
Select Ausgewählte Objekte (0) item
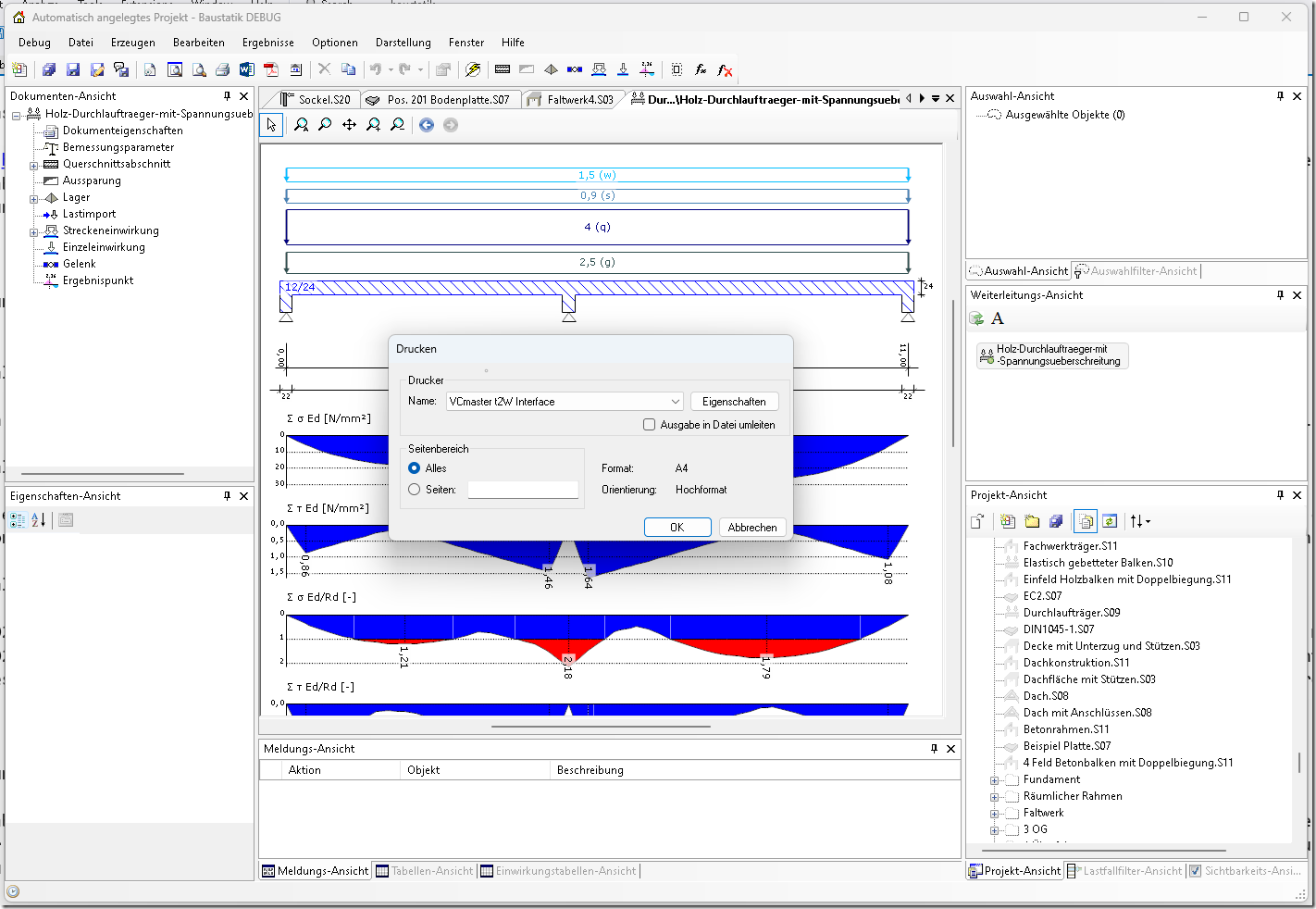point(1065,116)
